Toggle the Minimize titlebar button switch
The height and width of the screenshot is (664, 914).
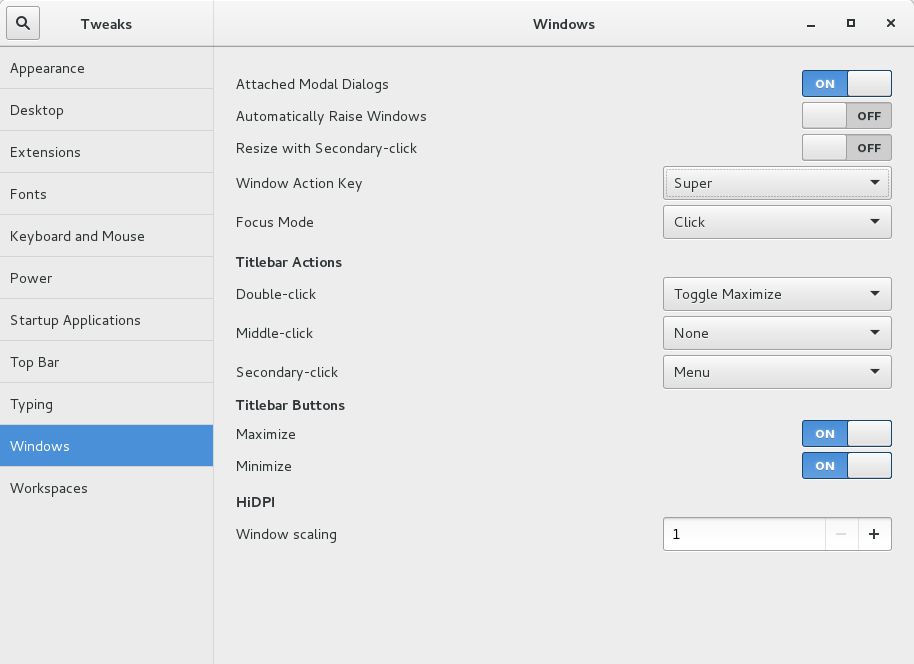click(846, 466)
